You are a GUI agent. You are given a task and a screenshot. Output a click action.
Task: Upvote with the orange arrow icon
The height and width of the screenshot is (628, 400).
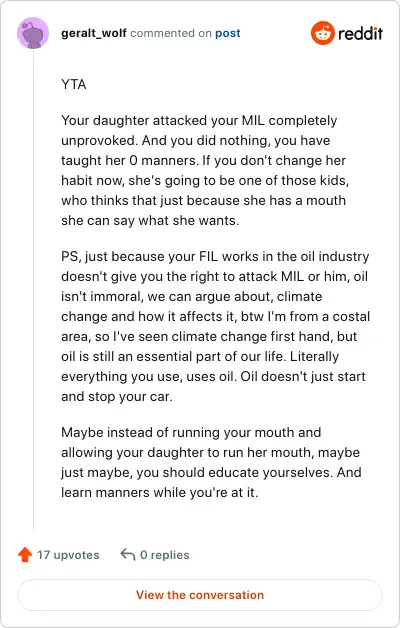(x=25, y=555)
